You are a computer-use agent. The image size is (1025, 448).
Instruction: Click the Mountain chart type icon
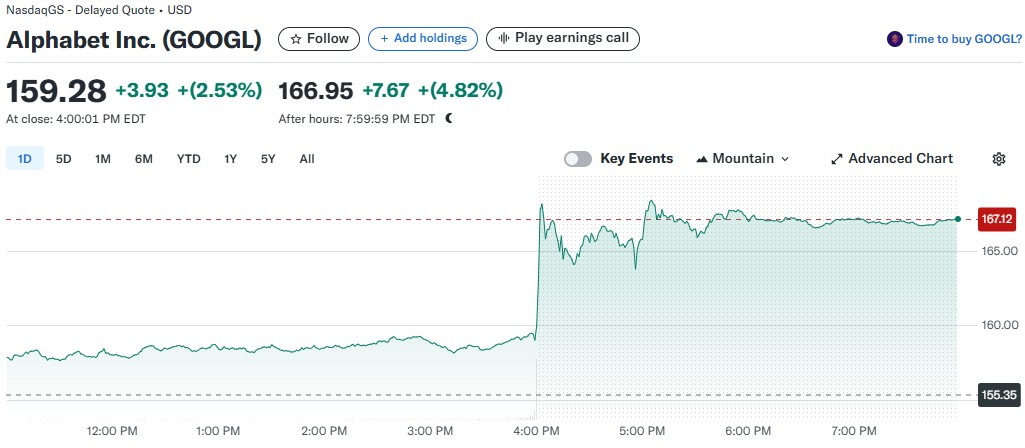[702, 159]
